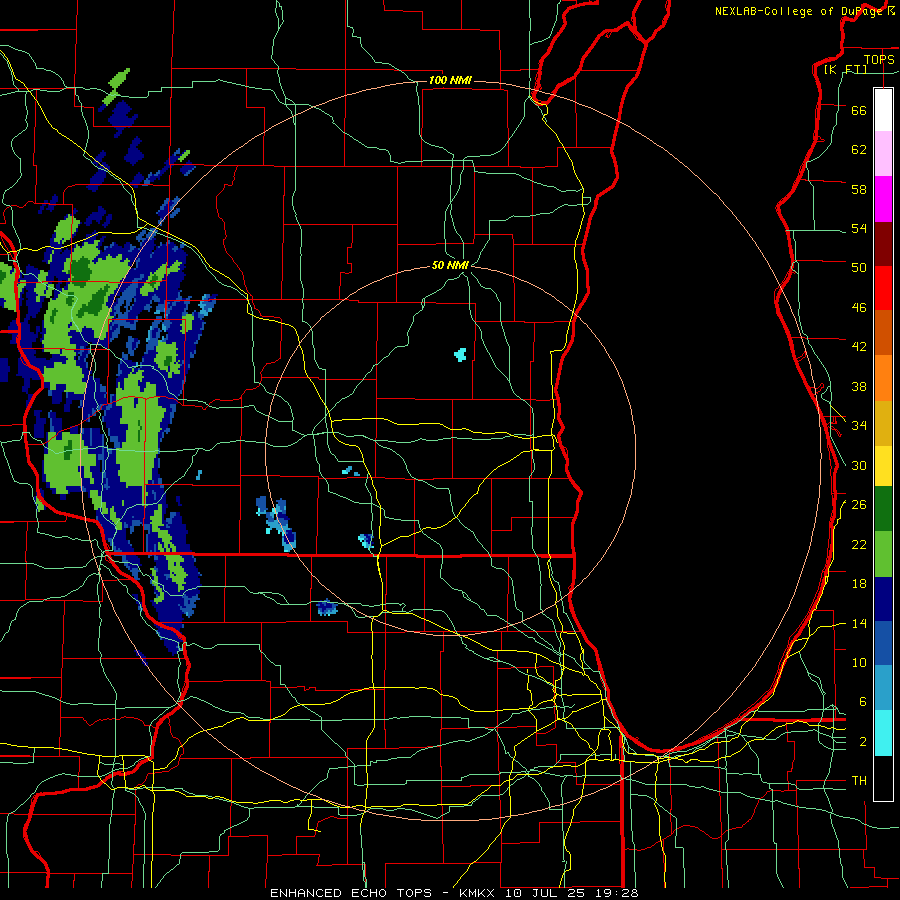Click the light pink legend swatch
The height and width of the screenshot is (900, 900).
883,154
